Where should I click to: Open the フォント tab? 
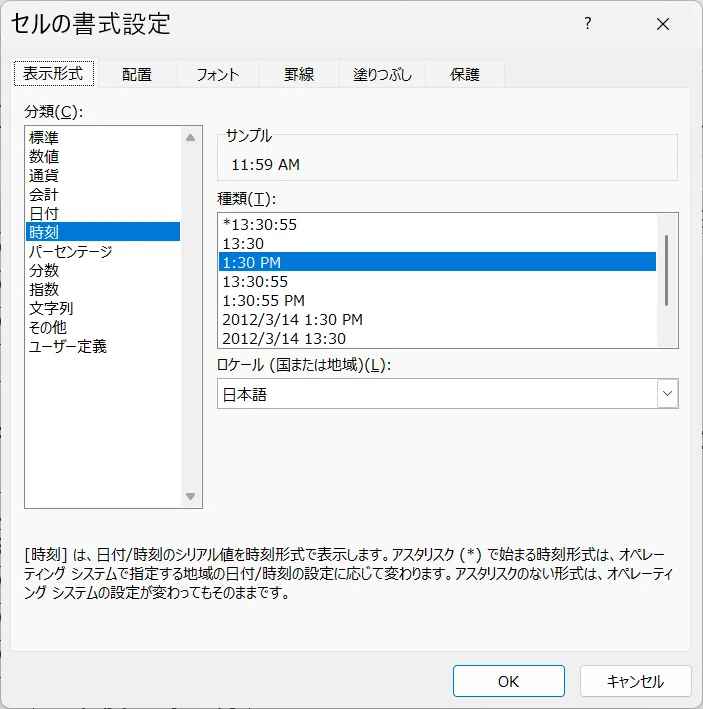[217, 74]
